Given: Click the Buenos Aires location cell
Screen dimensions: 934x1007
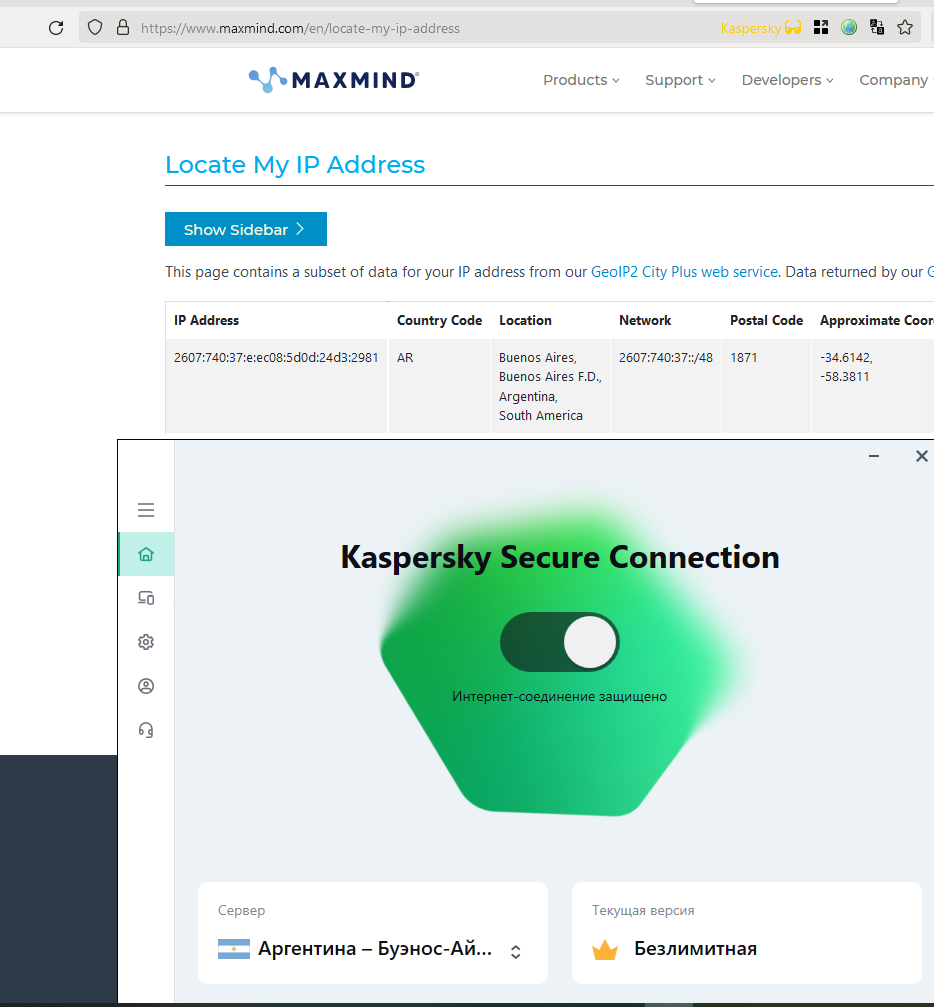Looking at the screenshot, I should point(550,387).
